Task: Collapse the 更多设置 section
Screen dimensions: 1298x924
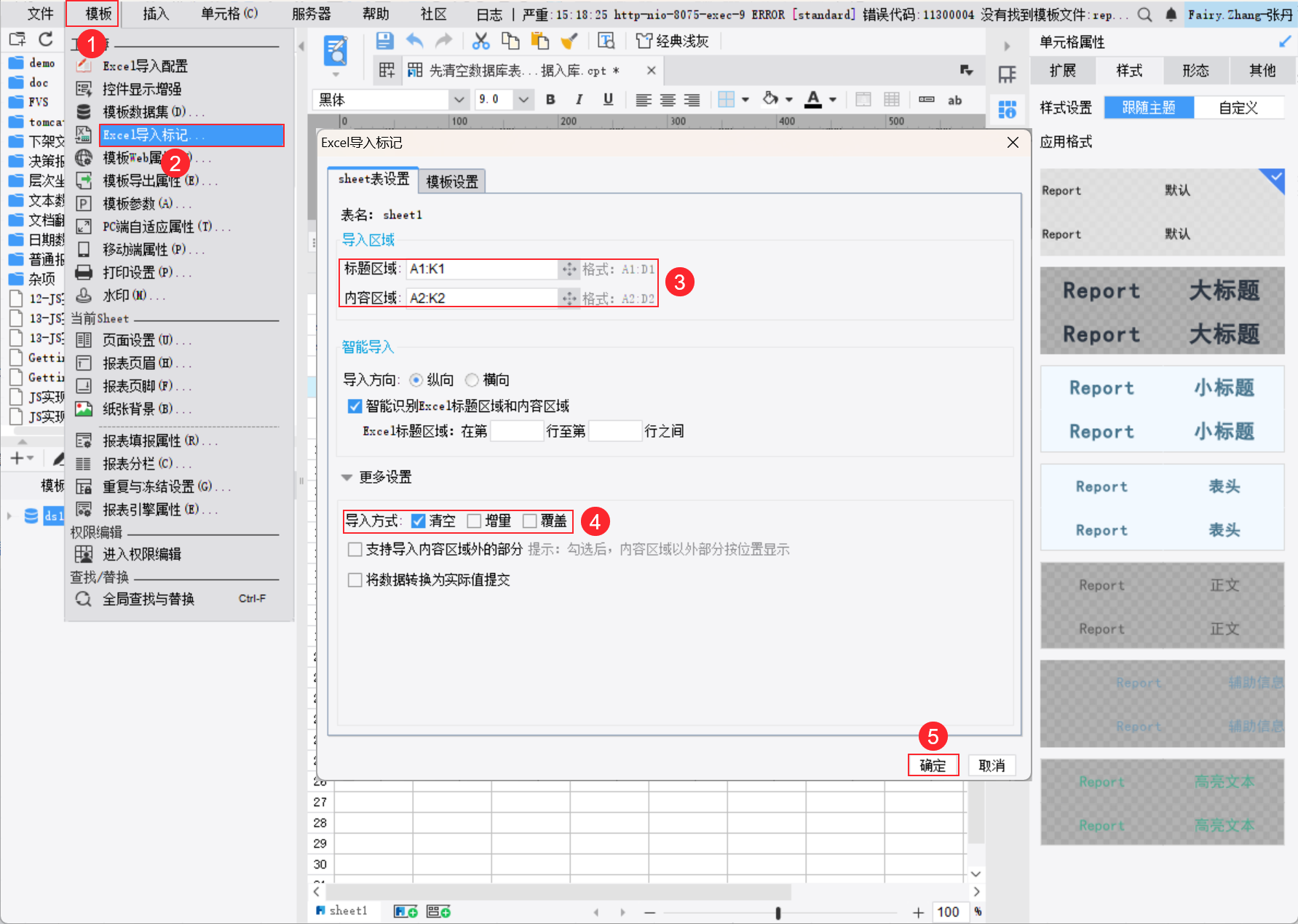Action: (347, 477)
